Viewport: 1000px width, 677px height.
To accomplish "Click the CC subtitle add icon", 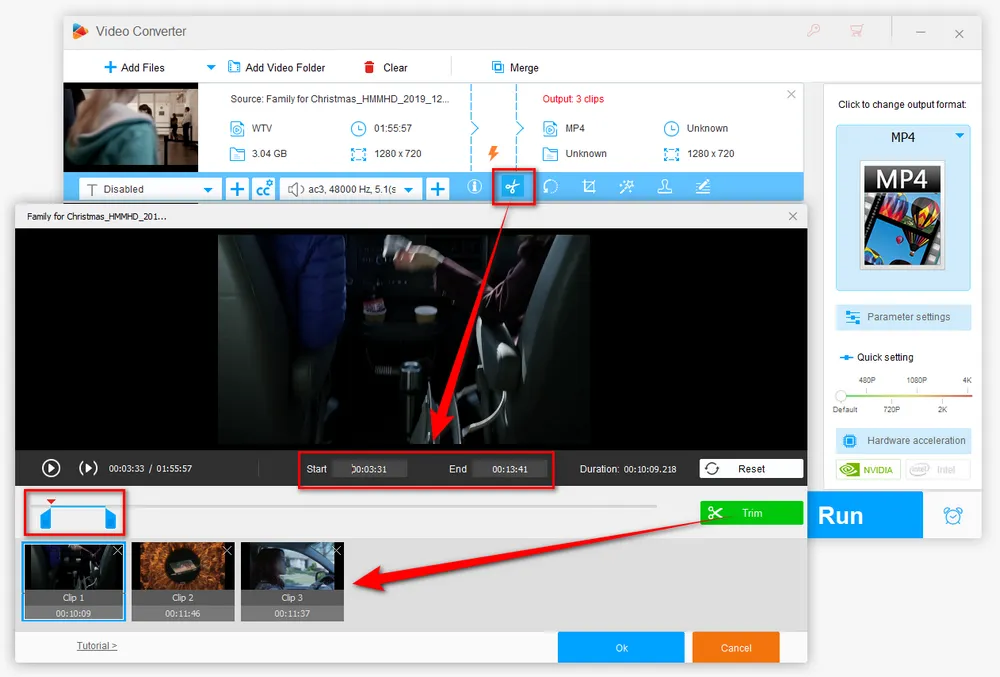I will (264, 189).
